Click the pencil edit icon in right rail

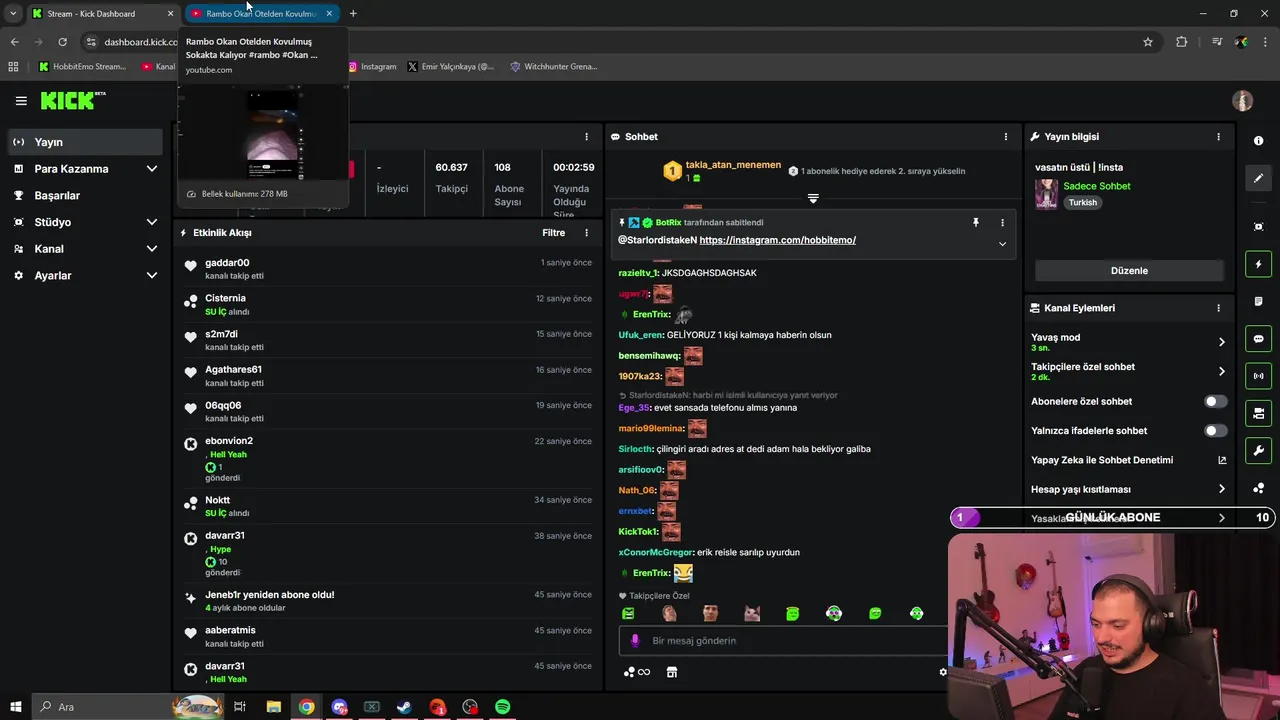pyautogui.click(x=1258, y=178)
